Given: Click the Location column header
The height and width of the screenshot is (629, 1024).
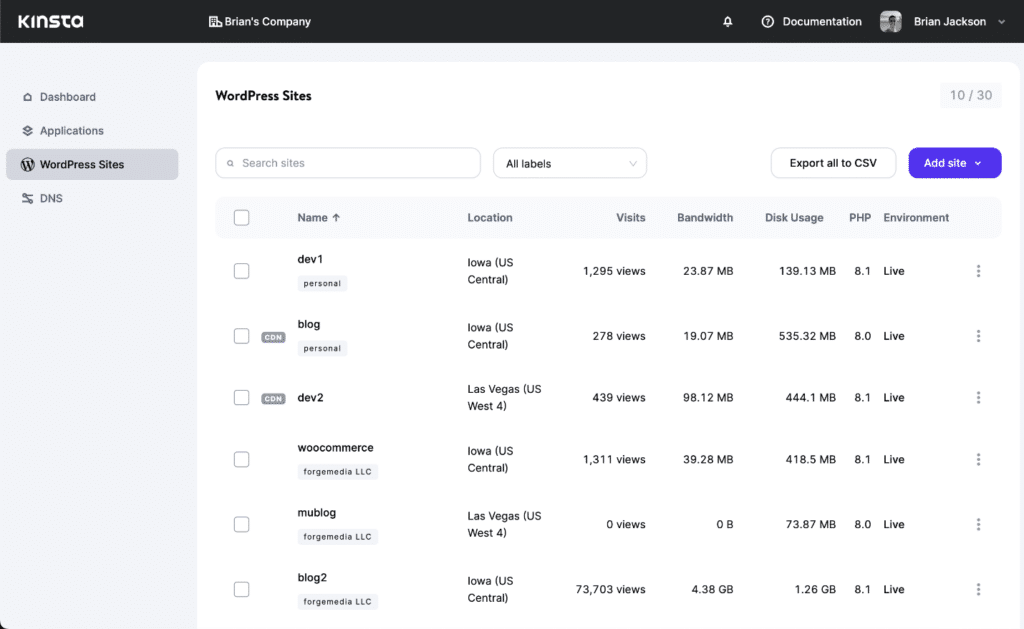Looking at the screenshot, I should [490, 218].
